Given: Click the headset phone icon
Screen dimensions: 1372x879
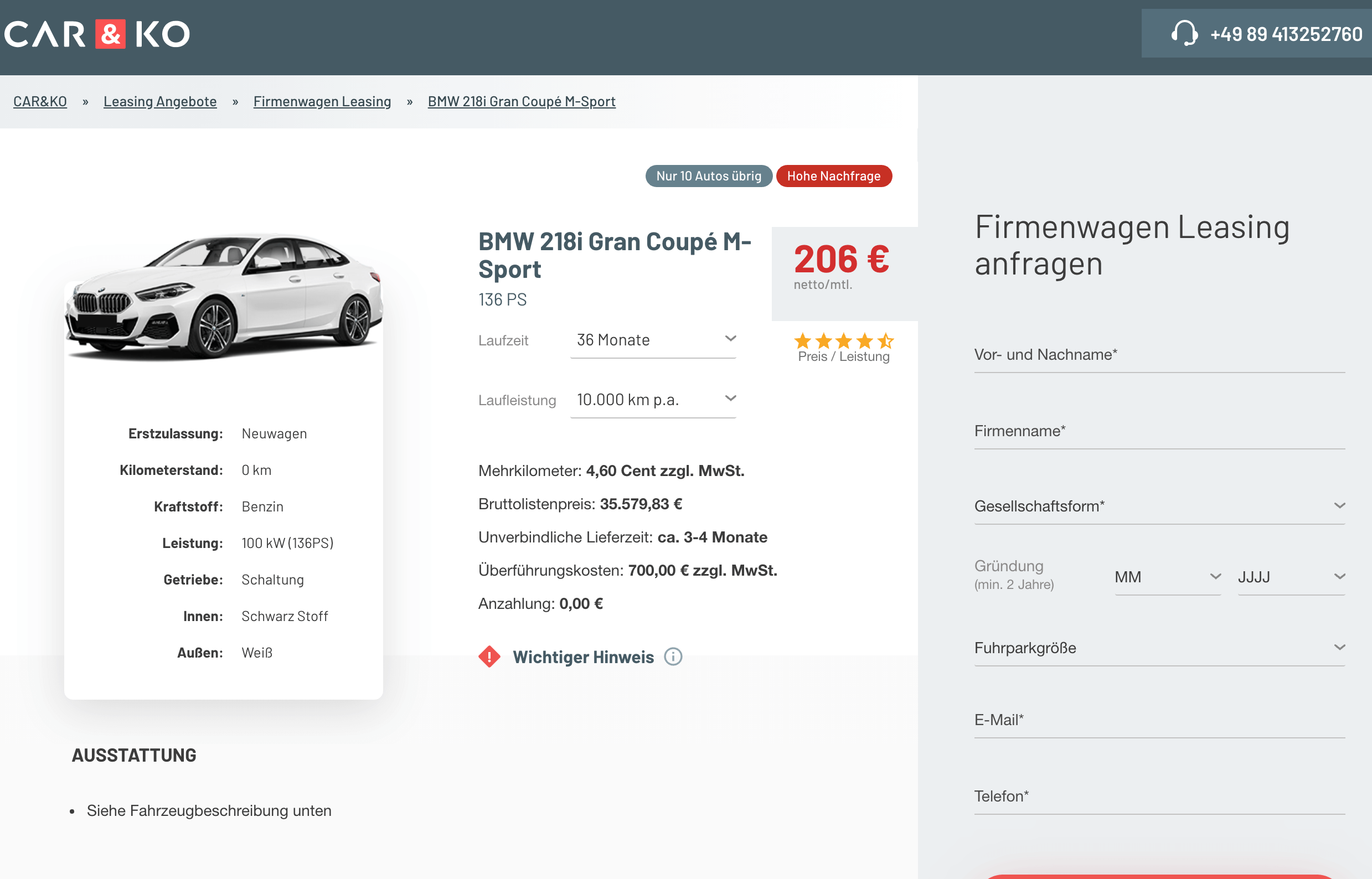Looking at the screenshot, I should (1184, 33).
